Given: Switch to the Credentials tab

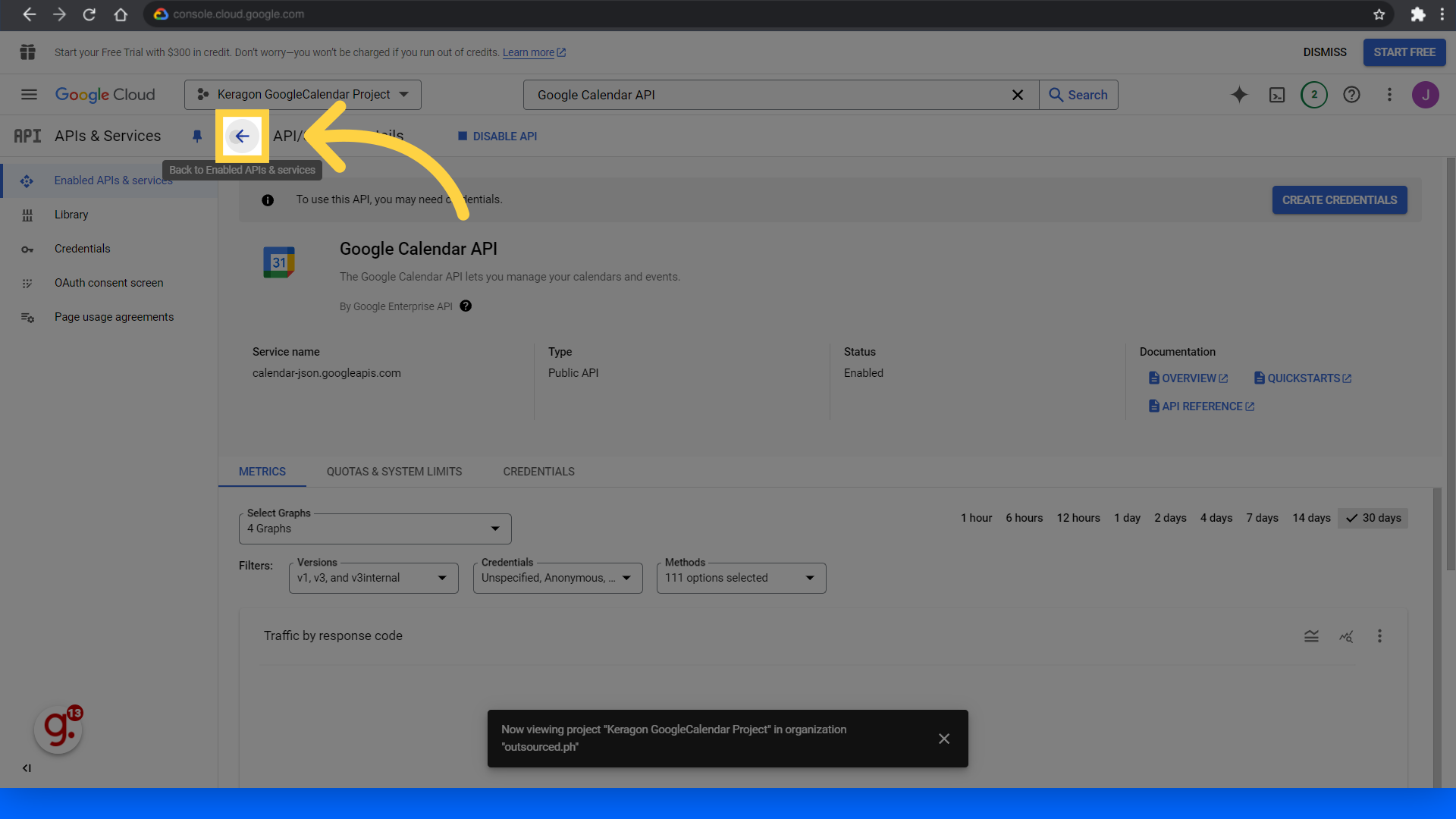Looking at the screenshot, I should click(539, 472).
